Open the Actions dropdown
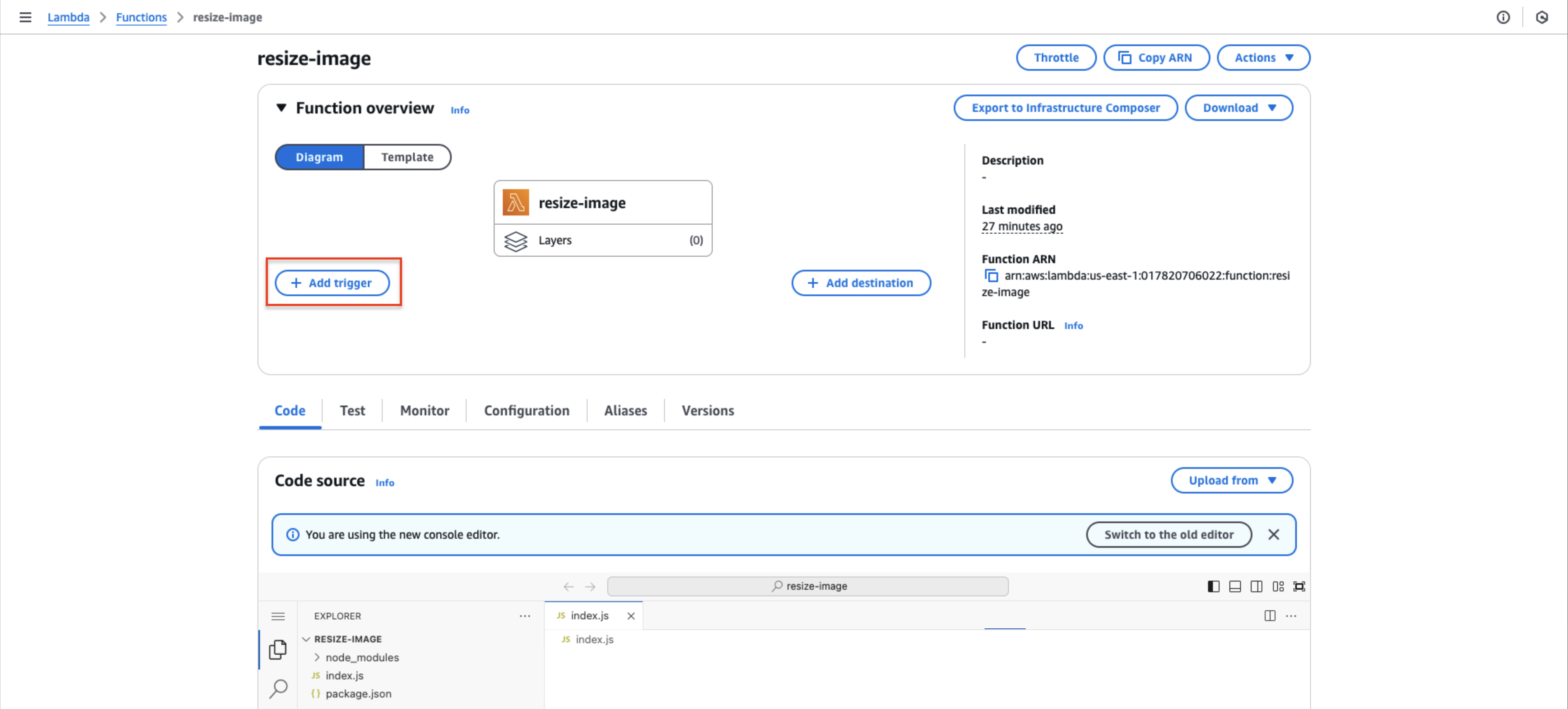Image resolution: width=1568 pixels, height=709 pixels. [1264, 58]
